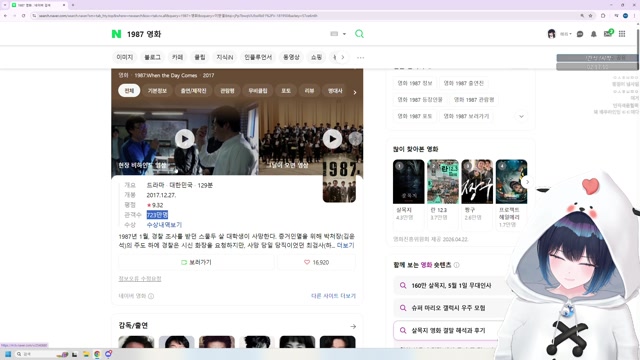Open the 살목지 movie poster card
Viewport: 640px width, 360px height.
click(409, 182)
